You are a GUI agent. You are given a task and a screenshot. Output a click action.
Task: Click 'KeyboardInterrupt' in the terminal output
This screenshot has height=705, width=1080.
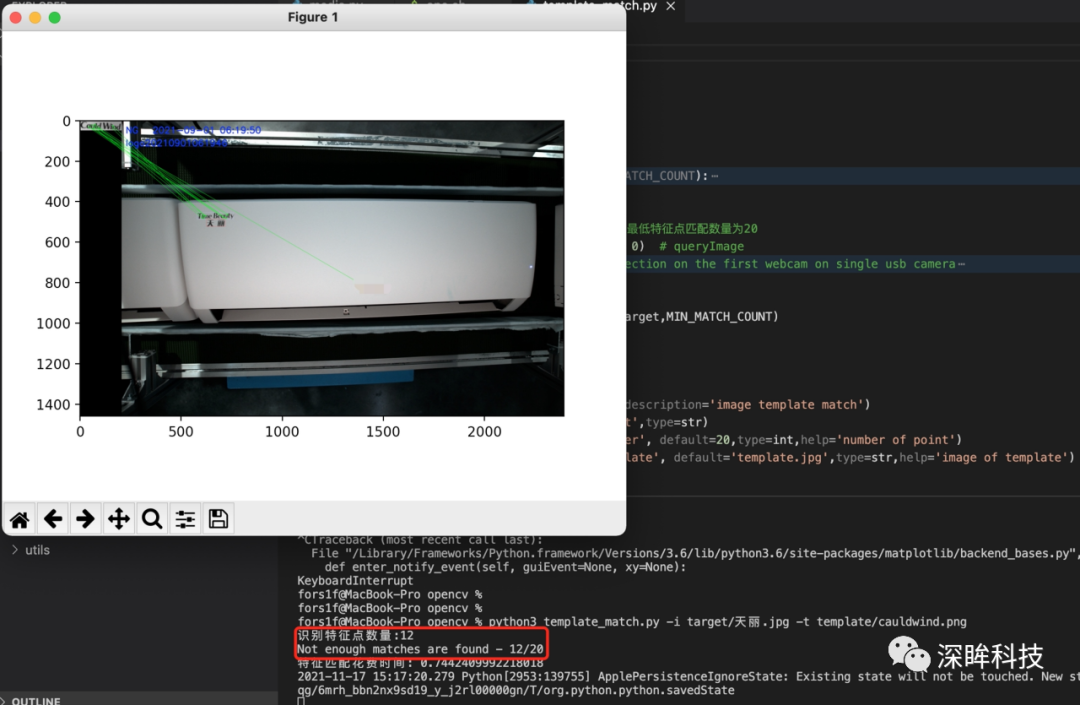(355, 580)
